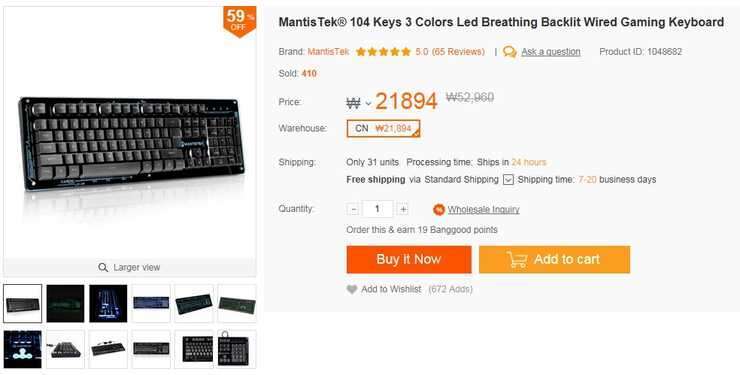Viewport: 740px width, 375px height.
Task: Open the currency dropdown arrow beside price
Action: 369,104
